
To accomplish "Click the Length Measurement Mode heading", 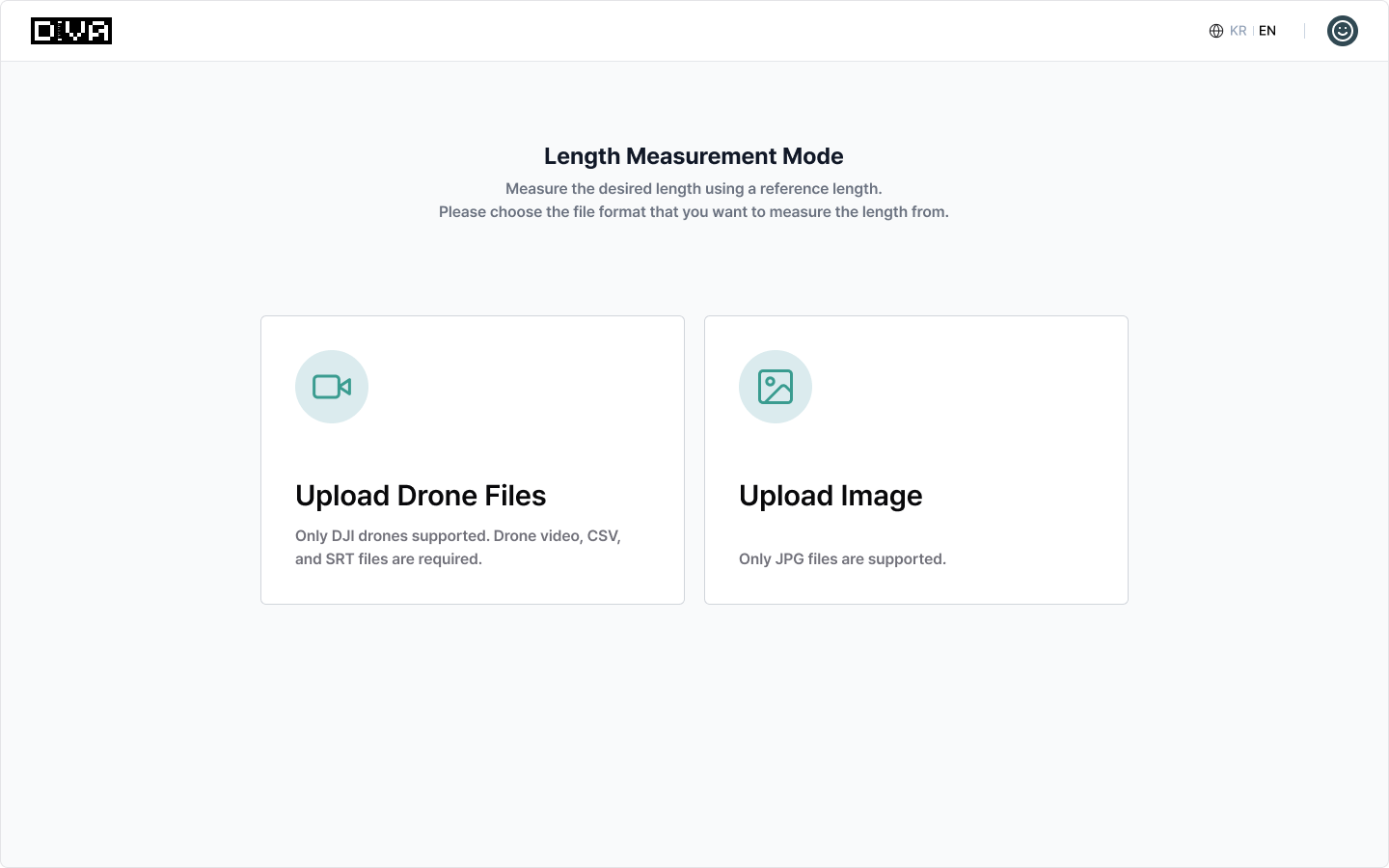I will [694, 156].
